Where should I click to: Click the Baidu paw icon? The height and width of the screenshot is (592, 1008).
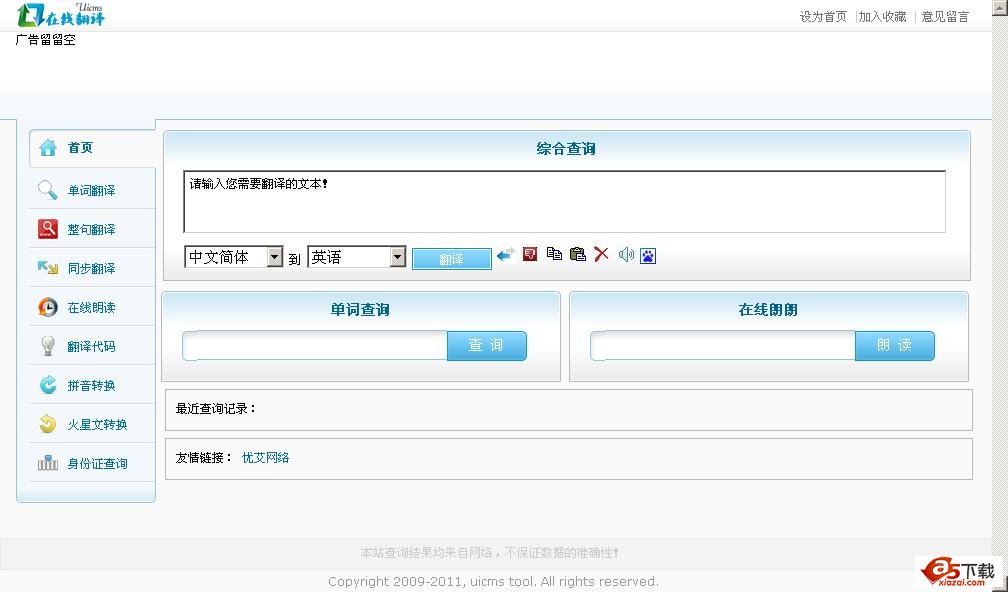[x=648, y=256]
